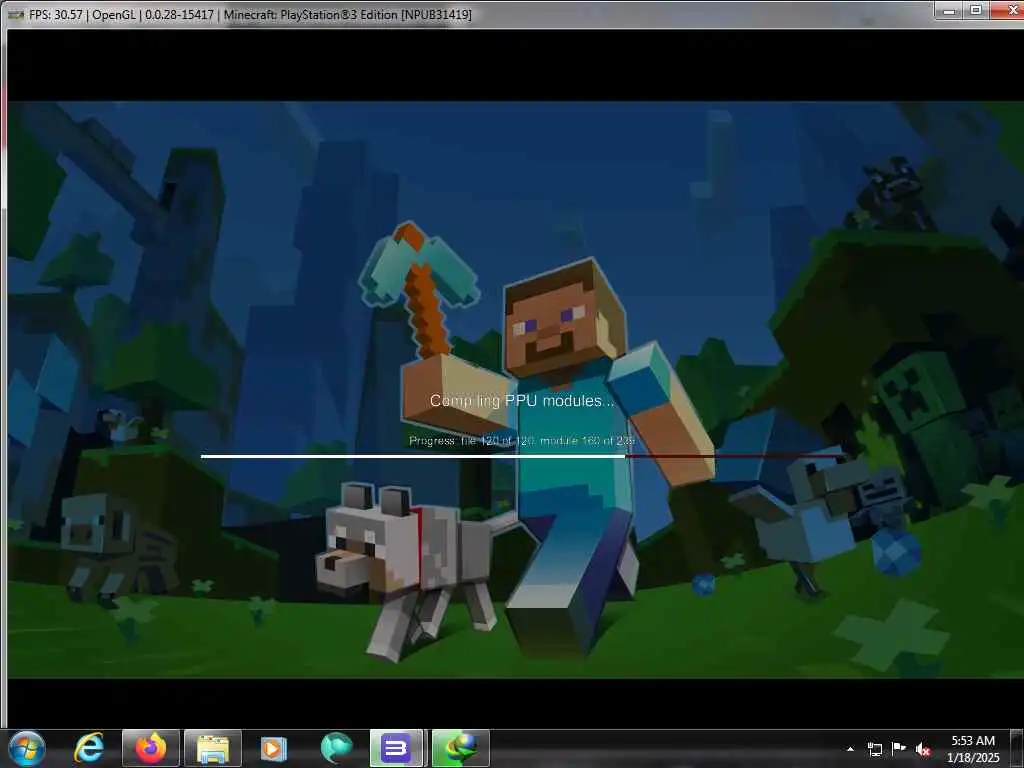Click the muted volume tray icon
The height and width of the screenshot is (768, 1024).
coord(923,749)
